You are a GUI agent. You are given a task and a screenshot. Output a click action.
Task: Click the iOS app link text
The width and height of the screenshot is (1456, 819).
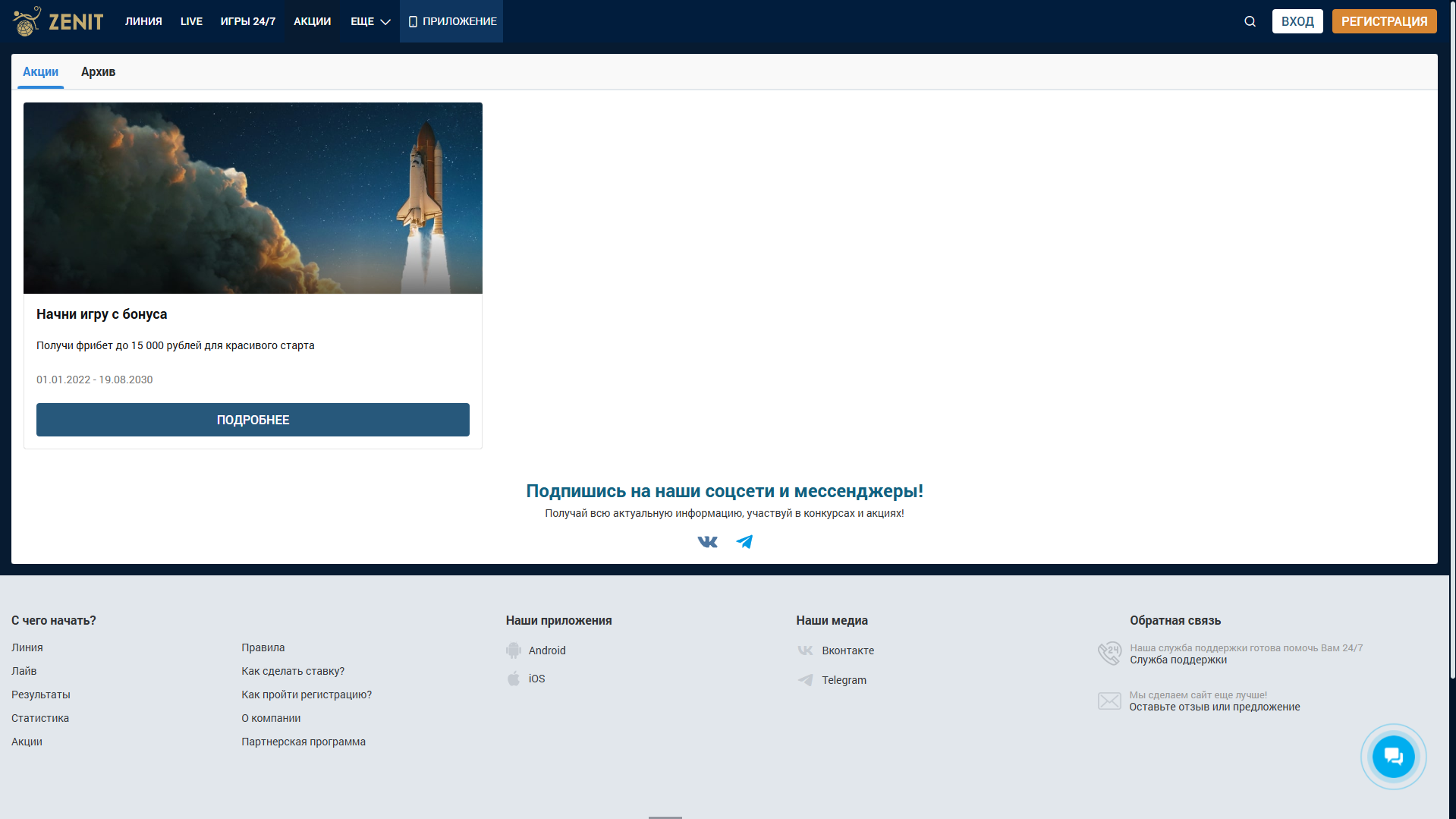[537, 679]
